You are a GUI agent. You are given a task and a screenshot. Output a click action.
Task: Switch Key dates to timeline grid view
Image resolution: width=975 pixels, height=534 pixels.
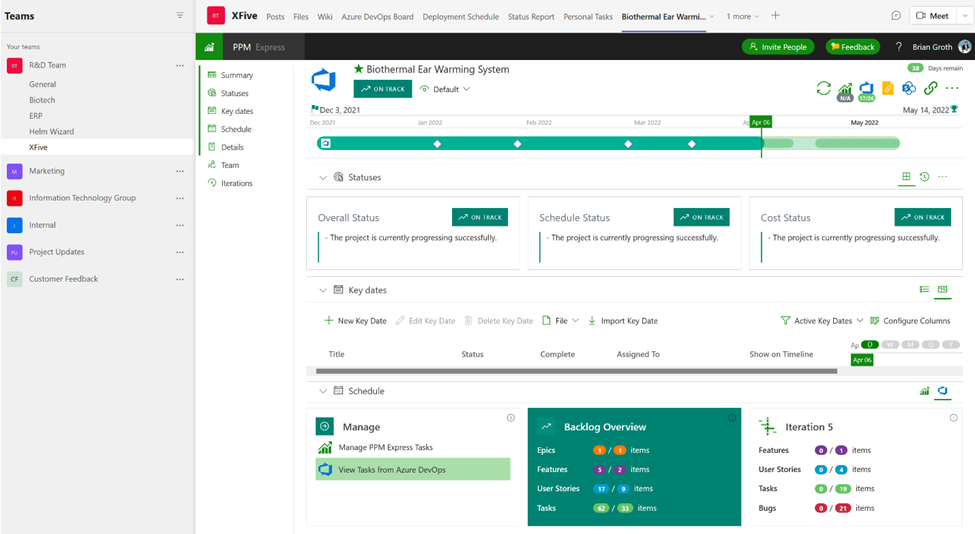tap(943, 289)
